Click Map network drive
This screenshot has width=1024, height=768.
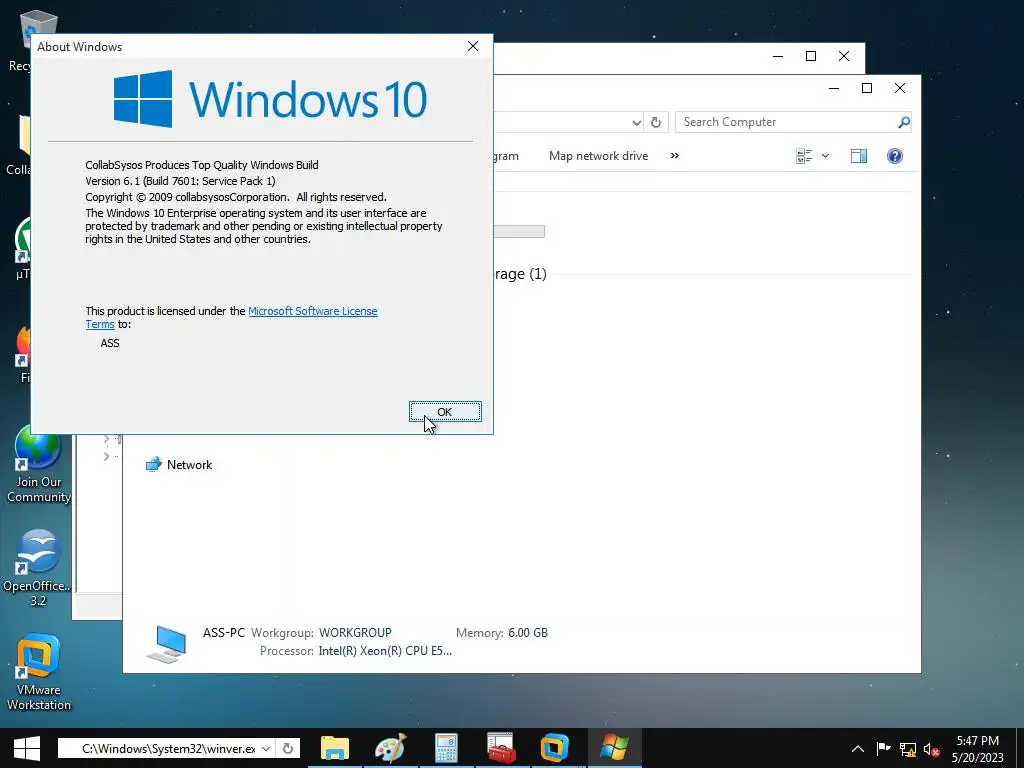(598, 156)
